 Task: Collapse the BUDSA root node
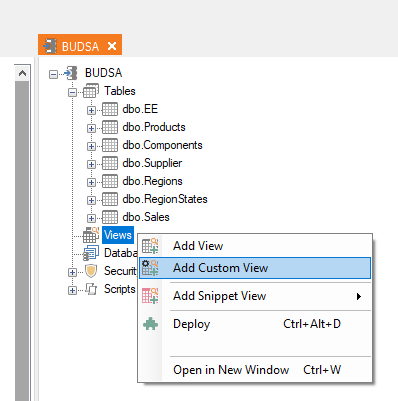pos(53,74)
